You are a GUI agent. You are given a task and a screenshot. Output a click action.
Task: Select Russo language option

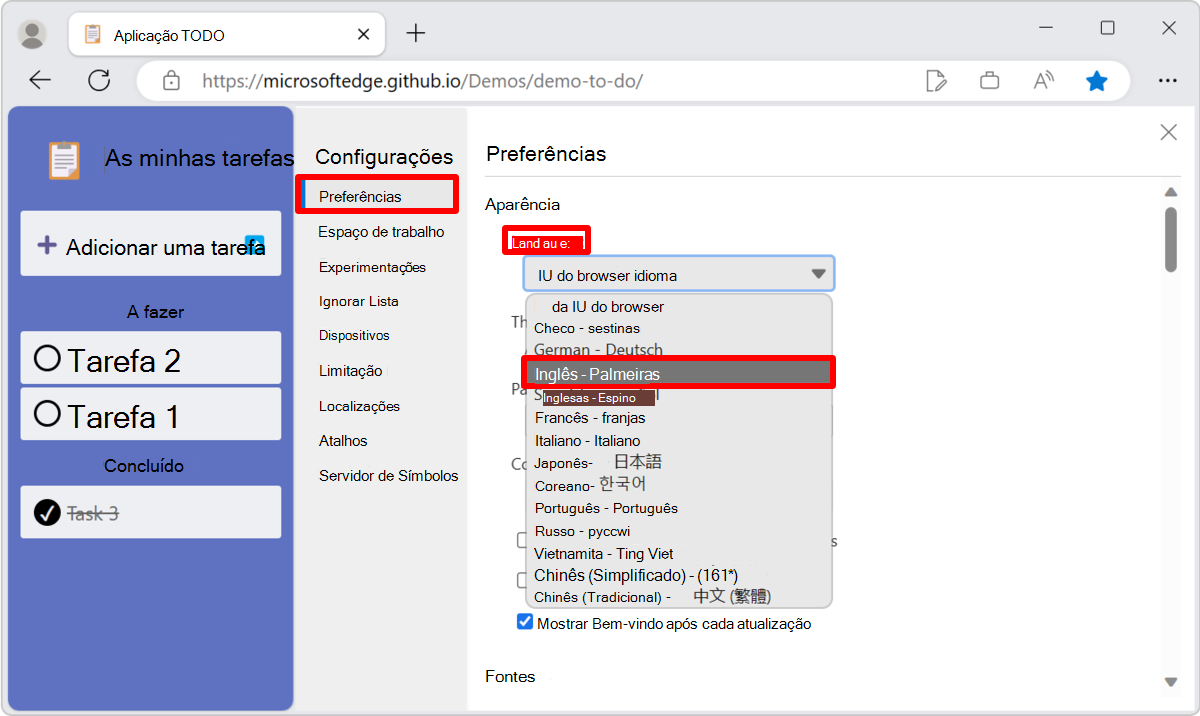tap(678, 531)
